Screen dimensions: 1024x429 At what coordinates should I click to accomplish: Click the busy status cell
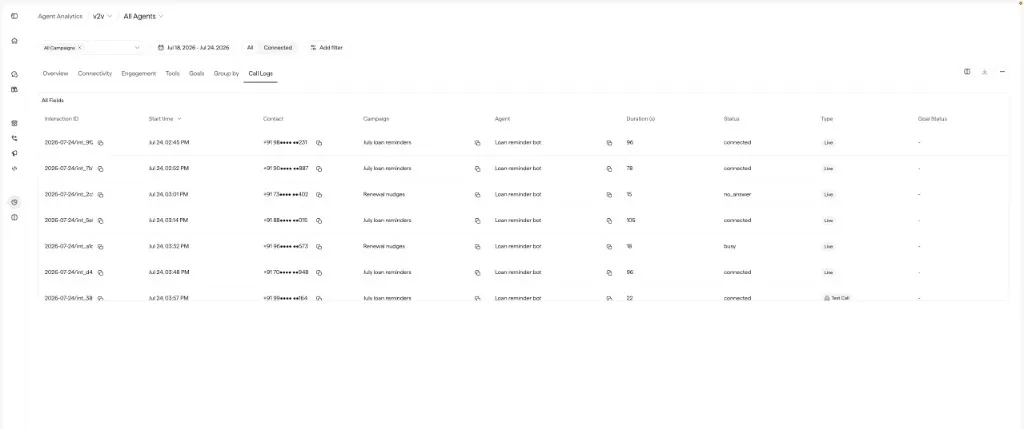click(729, 247)
